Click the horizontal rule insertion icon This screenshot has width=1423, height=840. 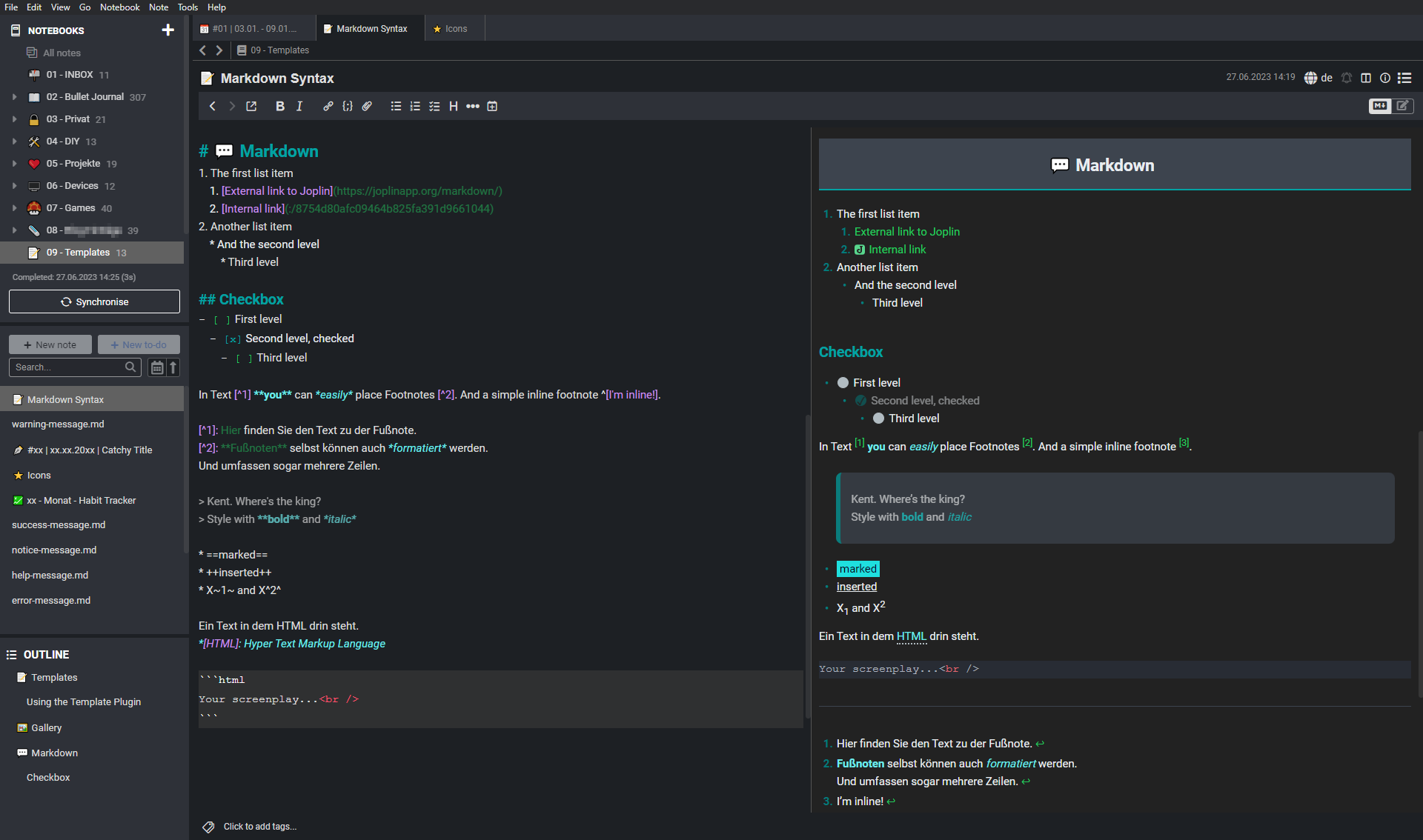(x=472, y=106)
